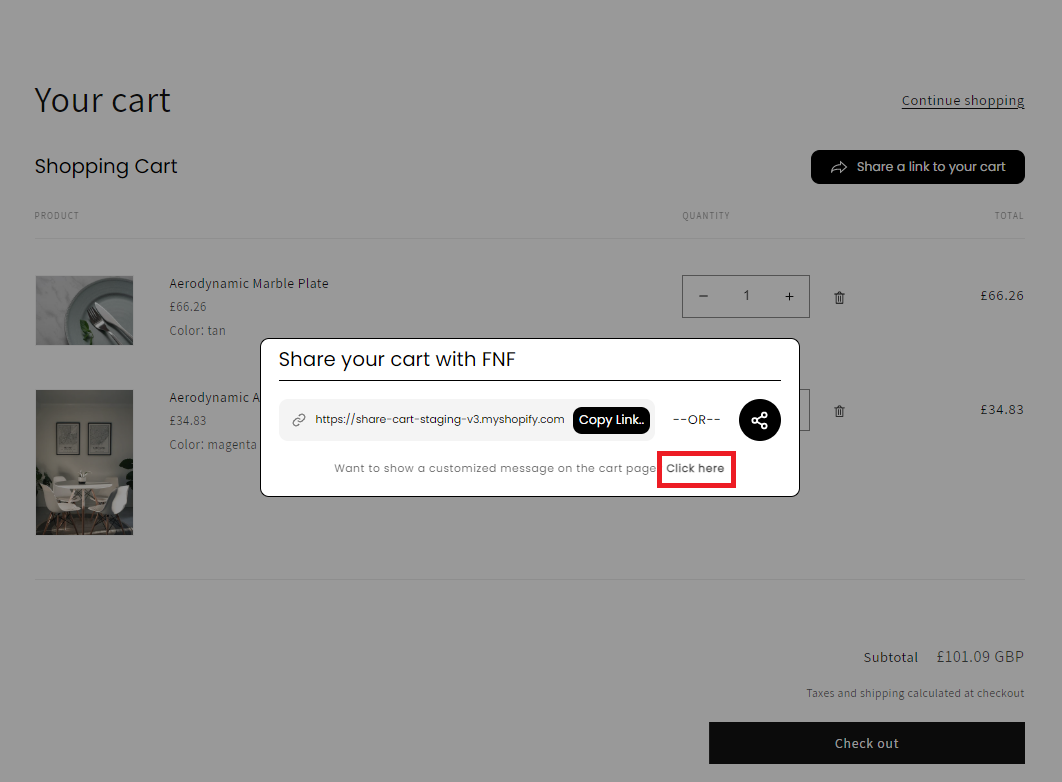Click the plus icon to increase Marble Plate quantity
The image size is (1062, 782).
click(789, 296)
